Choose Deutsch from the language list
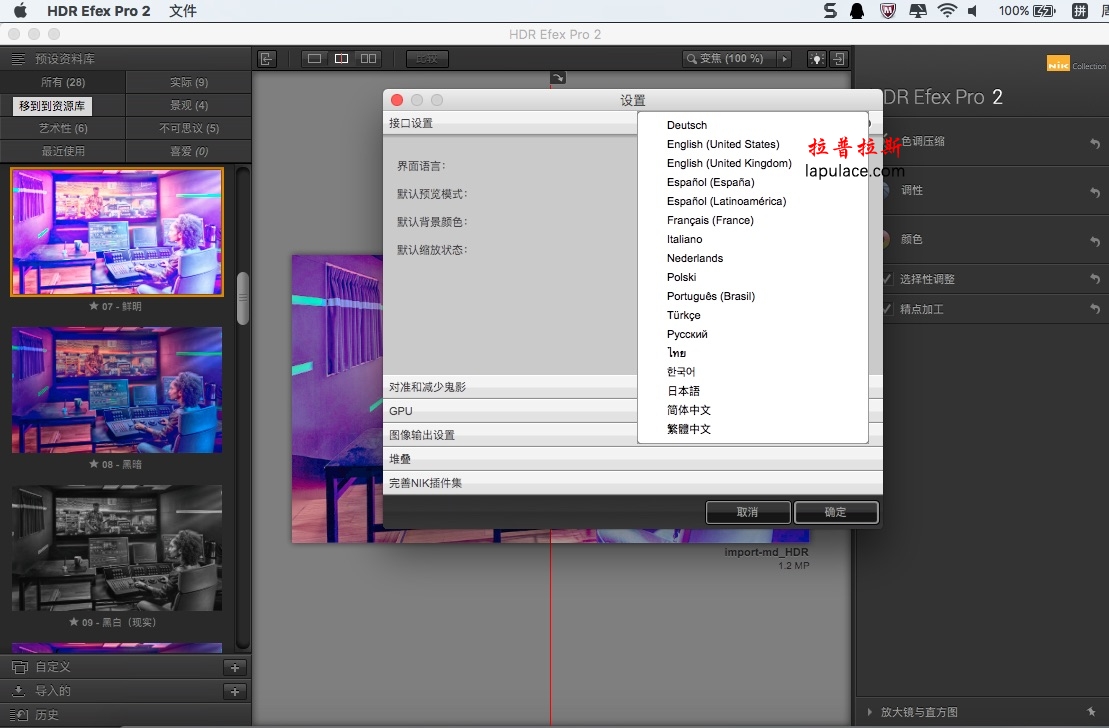1109x728 pixels. click(687, 125)
